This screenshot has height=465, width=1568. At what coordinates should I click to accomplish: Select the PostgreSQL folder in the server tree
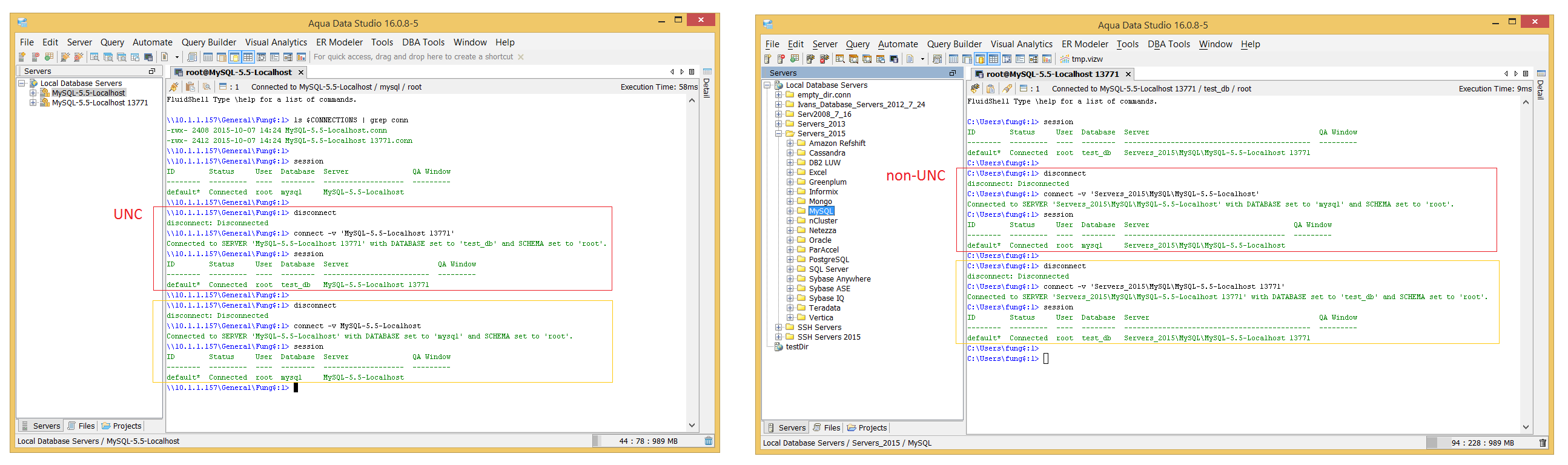click(x=829, y=260)
